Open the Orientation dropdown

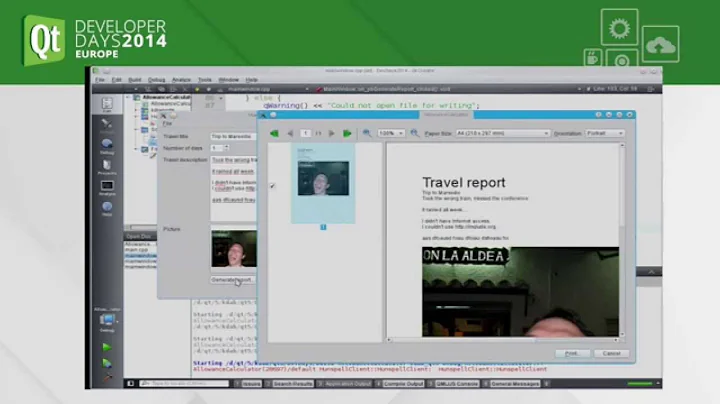[605, 133]
